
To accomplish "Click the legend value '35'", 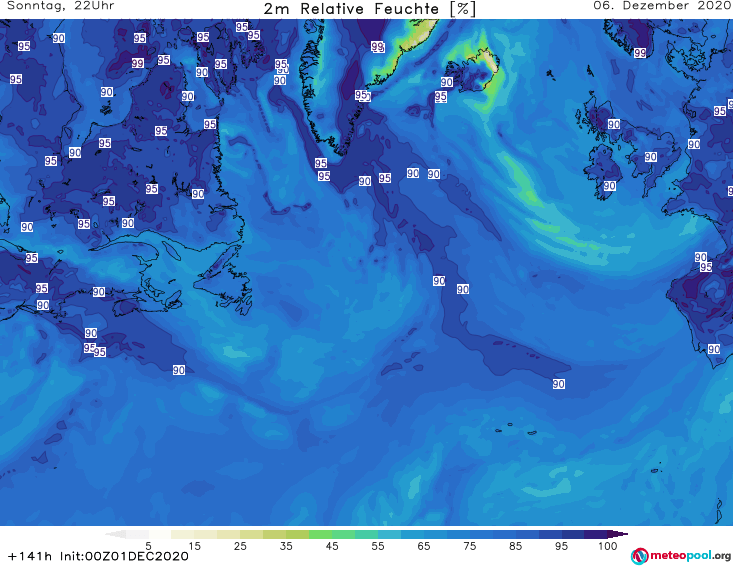I will (x=286, y=546).
